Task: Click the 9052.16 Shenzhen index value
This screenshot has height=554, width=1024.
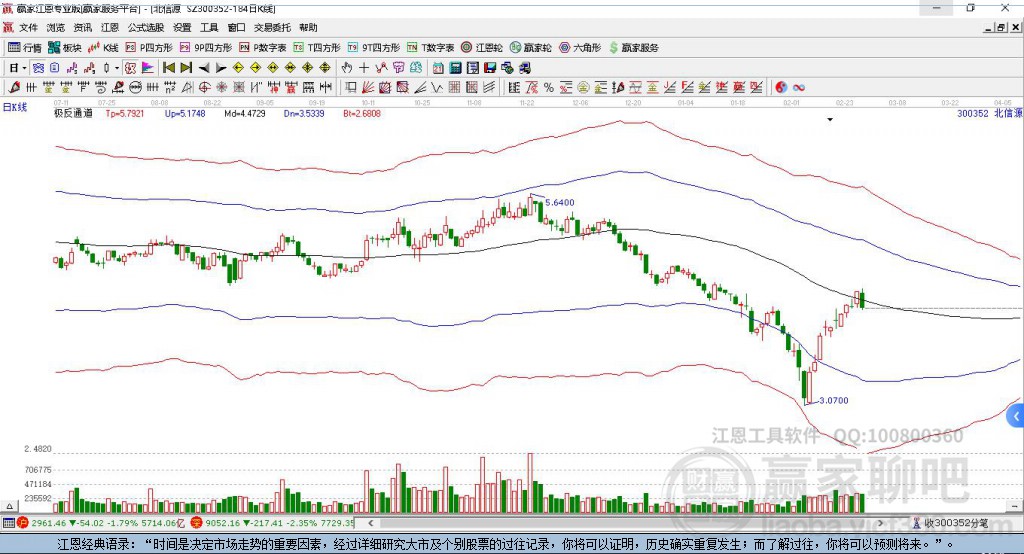Action: pyautogui.click(x=223, y=523)
